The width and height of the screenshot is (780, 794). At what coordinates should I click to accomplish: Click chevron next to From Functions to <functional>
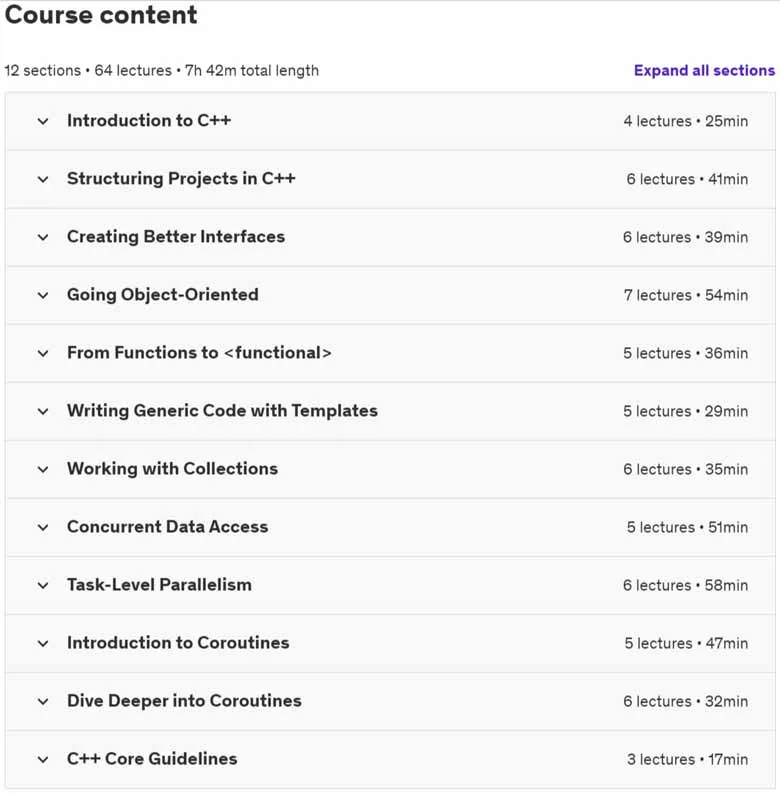coord(43,353)
